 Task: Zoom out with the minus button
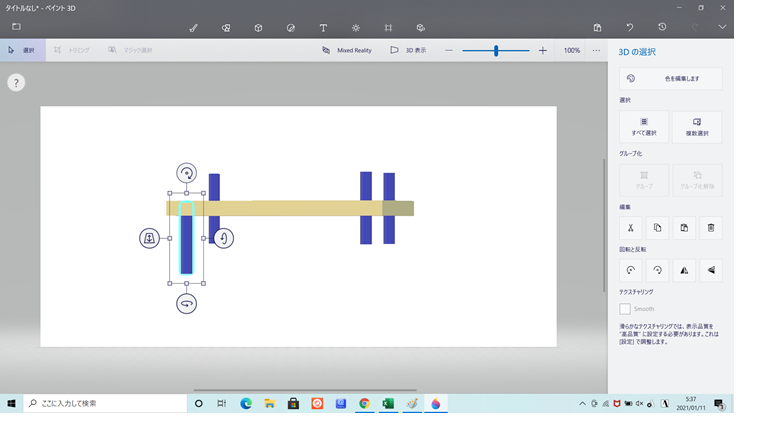pos(449,50)
